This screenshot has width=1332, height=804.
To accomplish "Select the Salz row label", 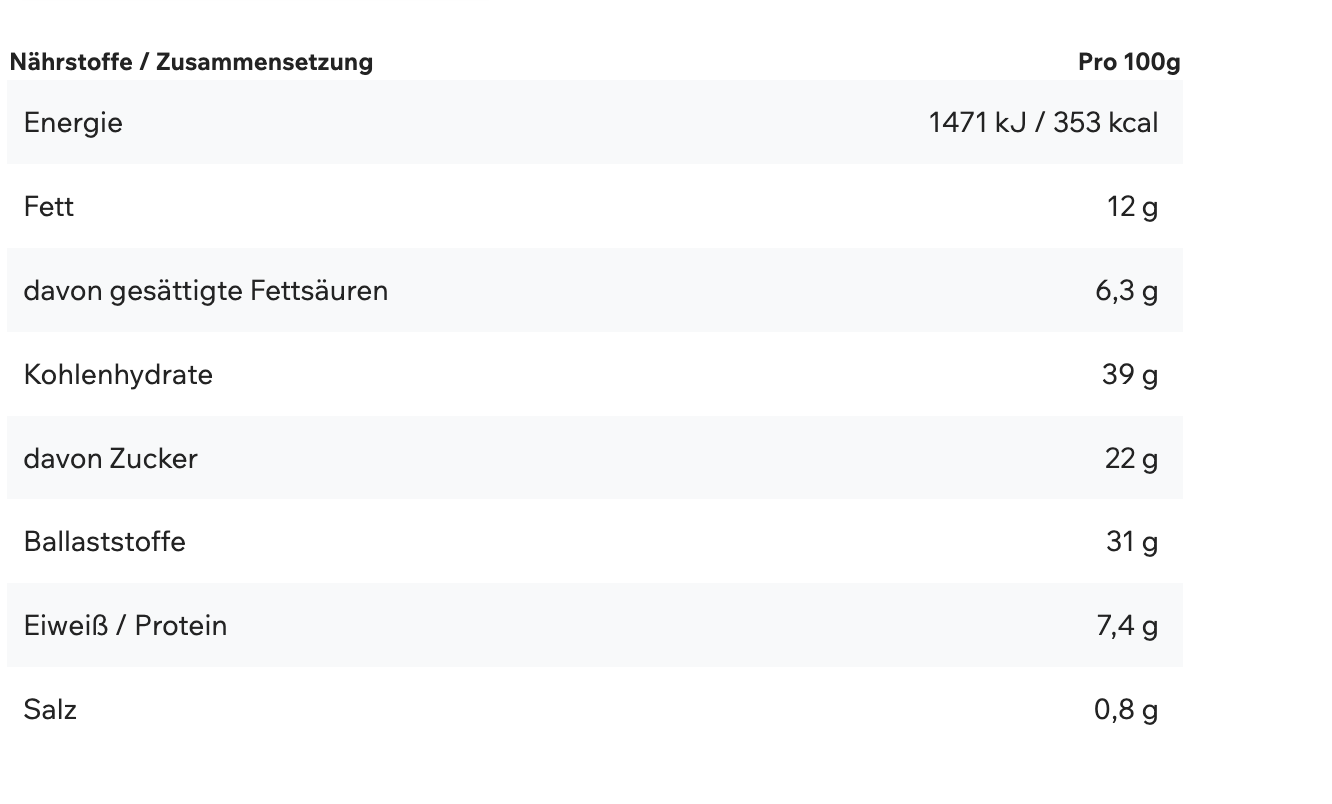I will tap(50, 710).
